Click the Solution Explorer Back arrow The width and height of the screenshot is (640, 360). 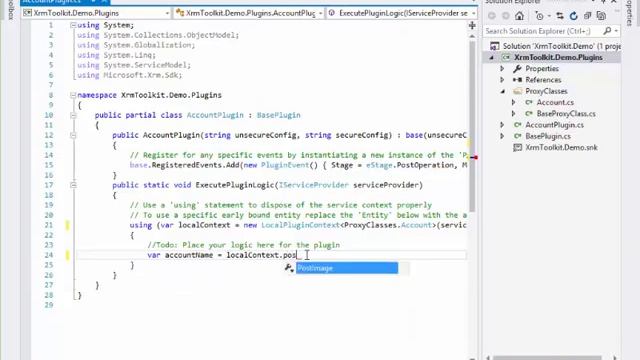492,16
